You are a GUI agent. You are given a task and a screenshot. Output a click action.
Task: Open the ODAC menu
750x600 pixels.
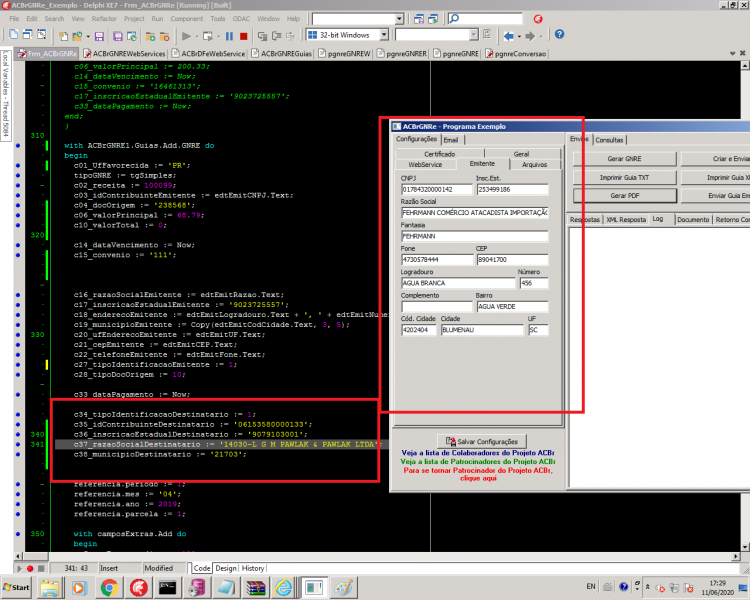[241, 19]
